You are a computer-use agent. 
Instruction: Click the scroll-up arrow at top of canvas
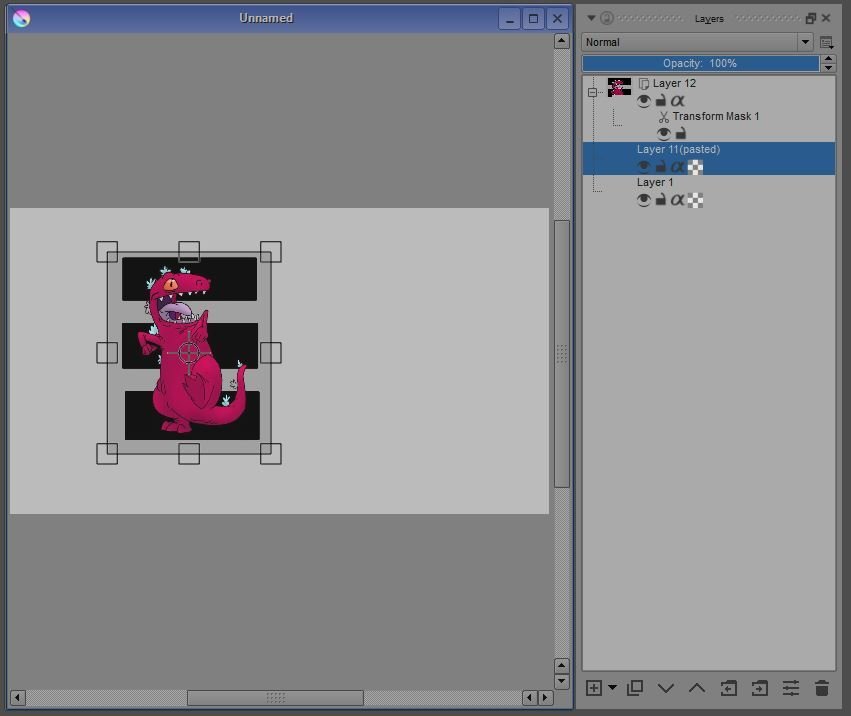tap(562, 41)
